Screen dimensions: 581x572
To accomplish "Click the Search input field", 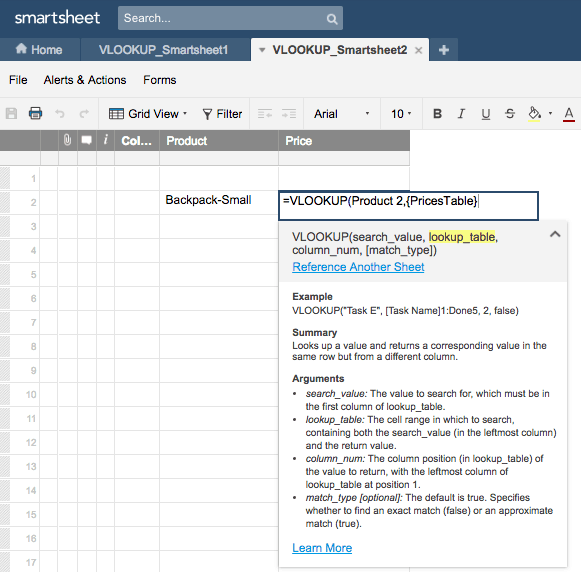I will [x=230, y=18].
